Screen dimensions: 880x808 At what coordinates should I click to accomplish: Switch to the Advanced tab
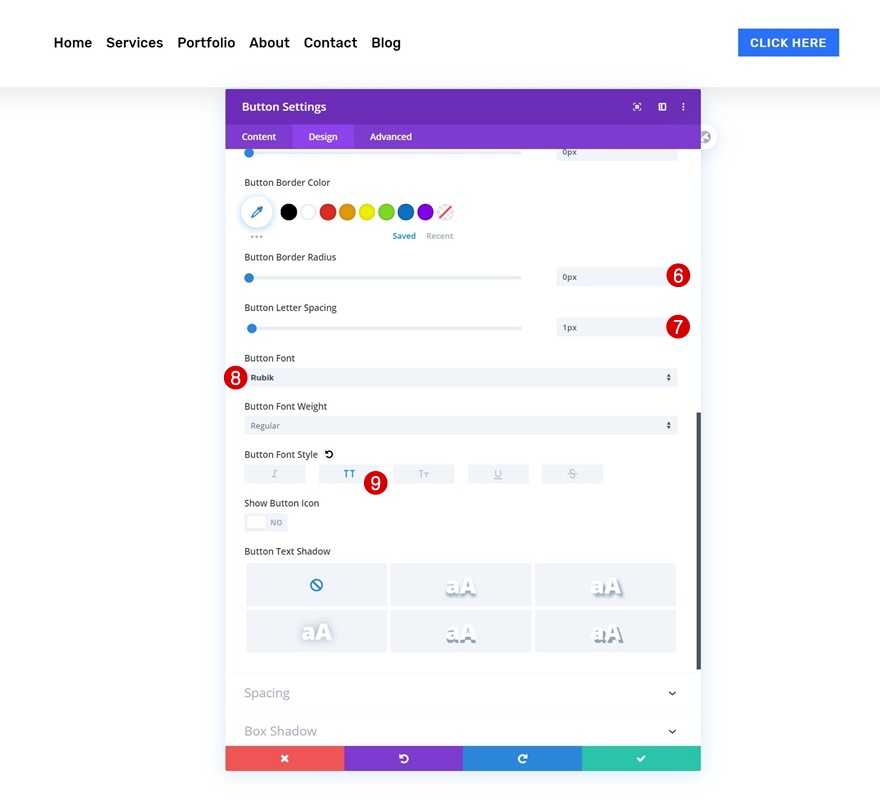coord(391,137)
